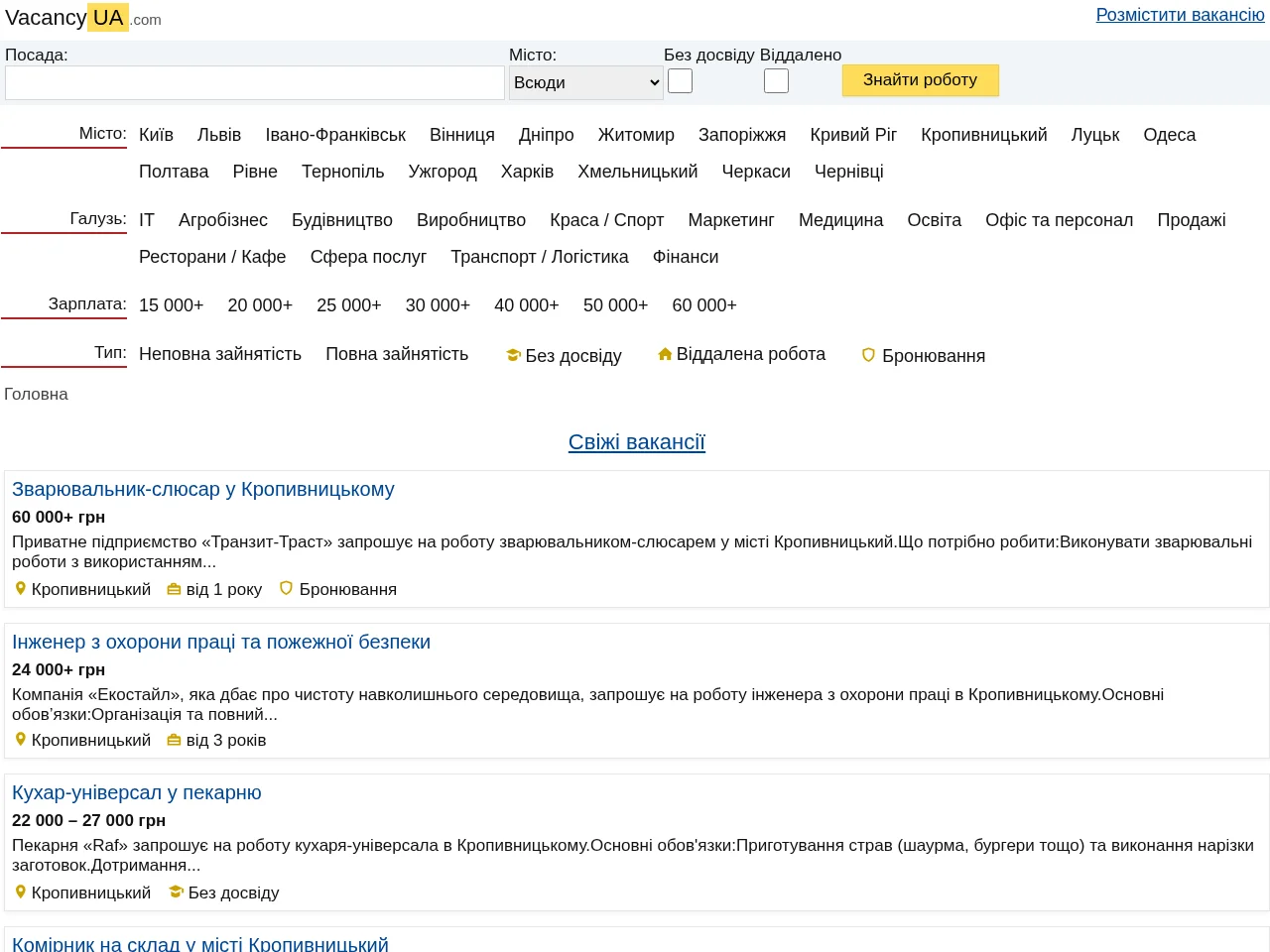1270x952 pixels.
Task: Select the Київ city filter
Action: tap(156, 135)
